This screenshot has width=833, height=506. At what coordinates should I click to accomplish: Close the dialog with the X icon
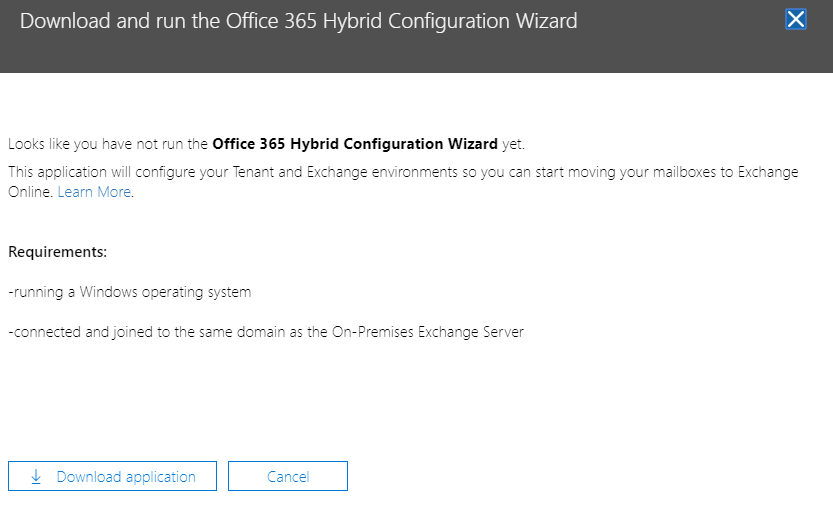point(796,20)
